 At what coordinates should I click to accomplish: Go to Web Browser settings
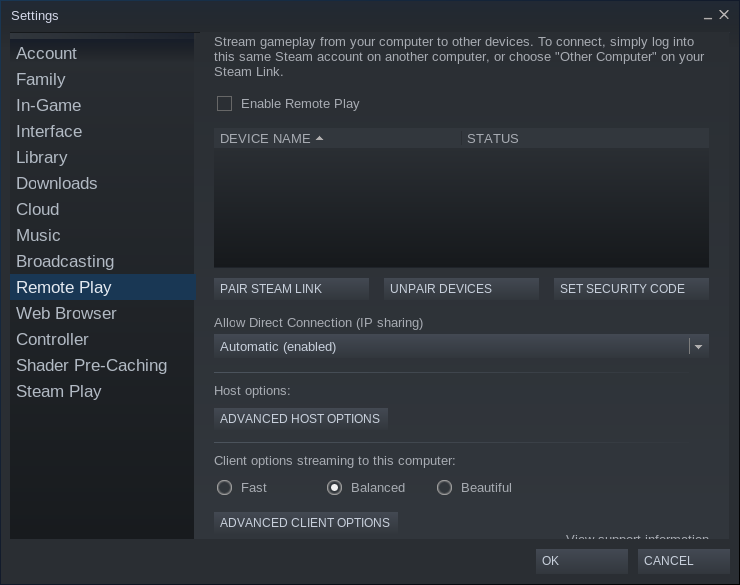click(x=102, y=313)
